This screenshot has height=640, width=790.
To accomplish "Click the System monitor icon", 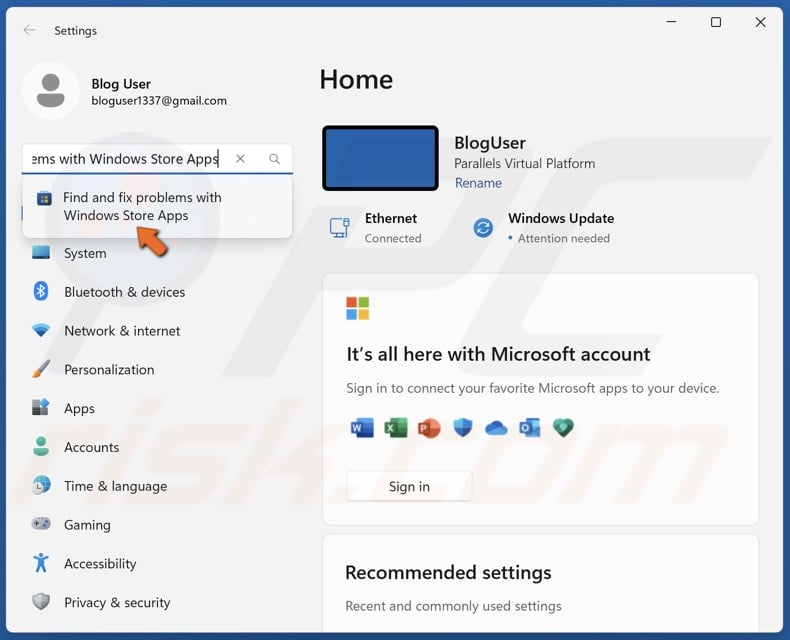I will (x=41, y=252).
